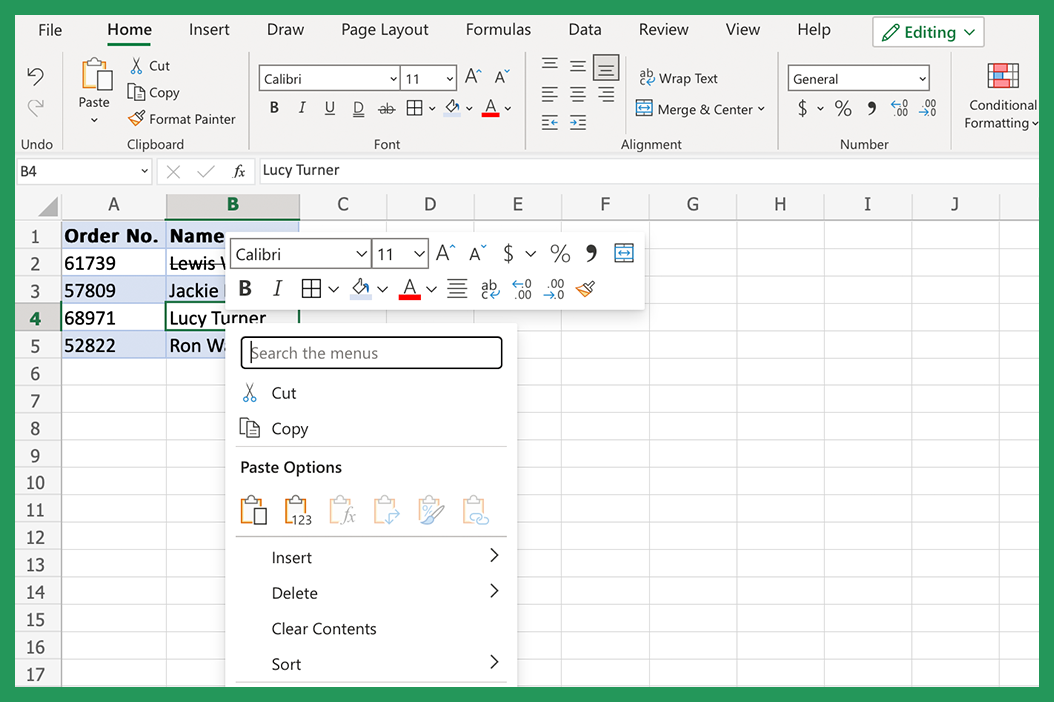
Task: Expand the Fill Color dropdown arrow
Action: (x=470, y=108)
